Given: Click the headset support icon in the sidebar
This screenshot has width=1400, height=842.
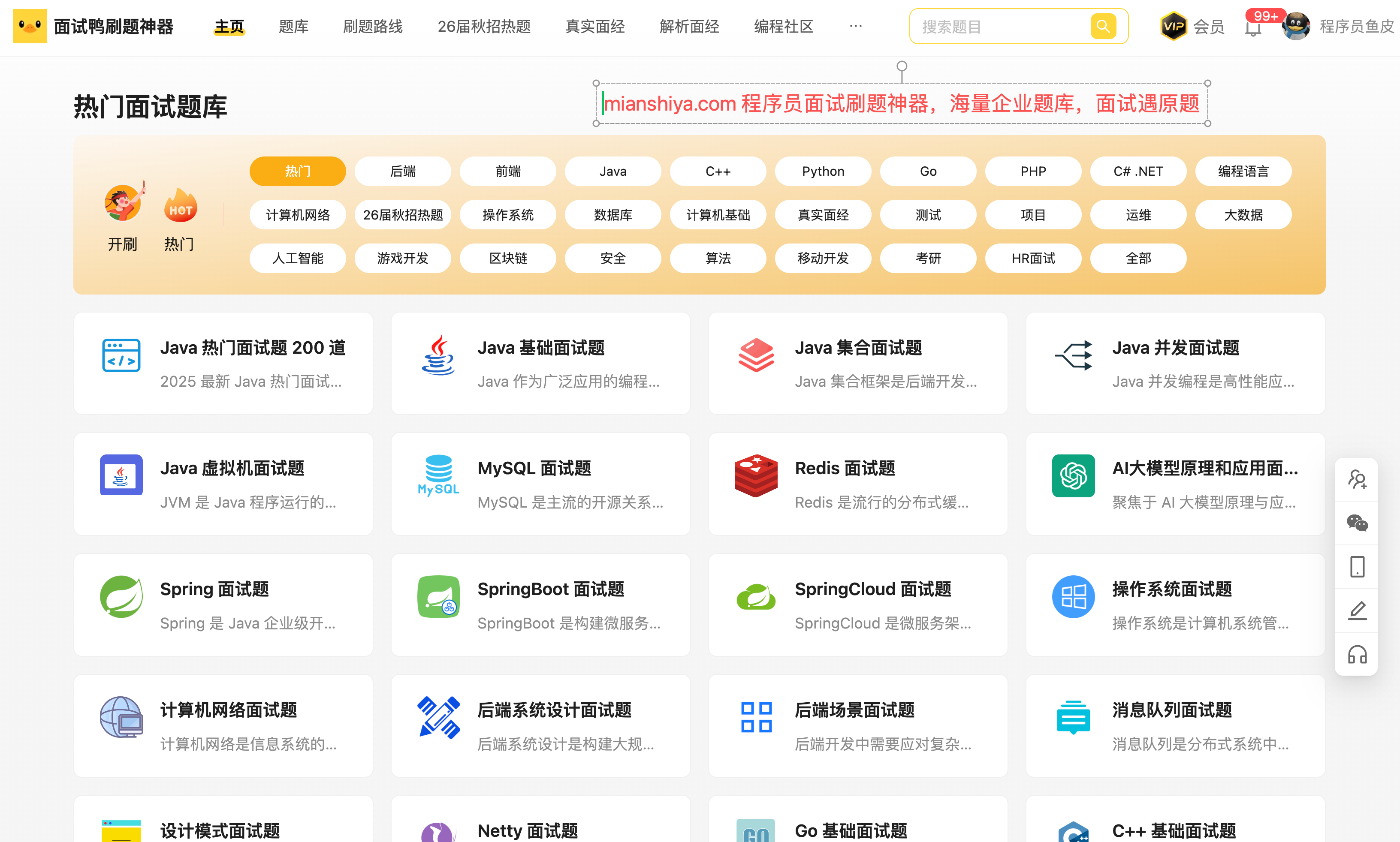Looking at the screenshot, I should (x=1357, y=655).
